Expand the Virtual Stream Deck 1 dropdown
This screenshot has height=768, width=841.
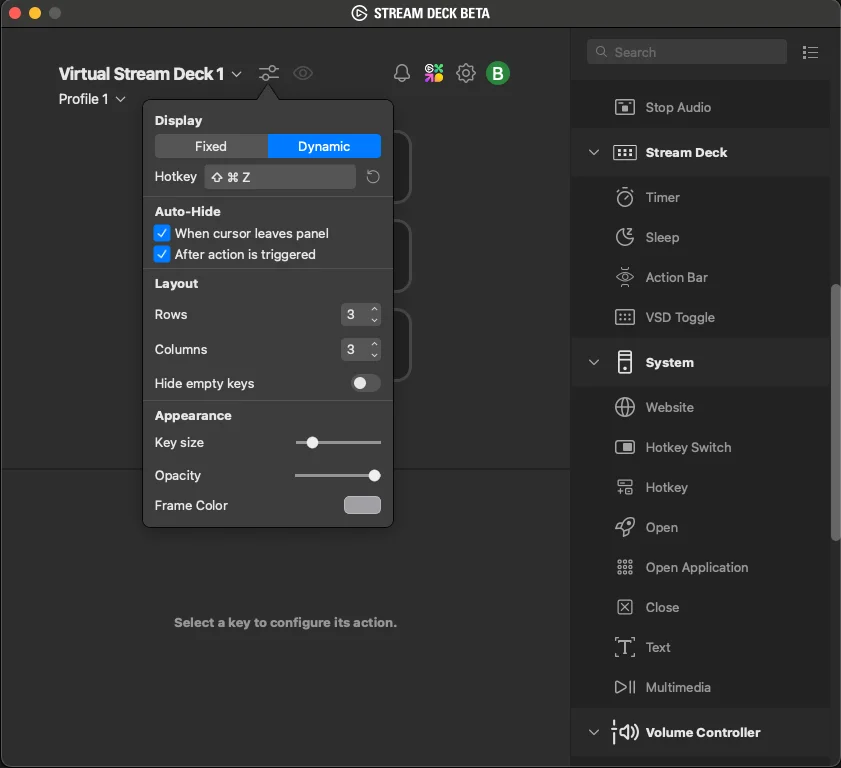click(236, 73)
